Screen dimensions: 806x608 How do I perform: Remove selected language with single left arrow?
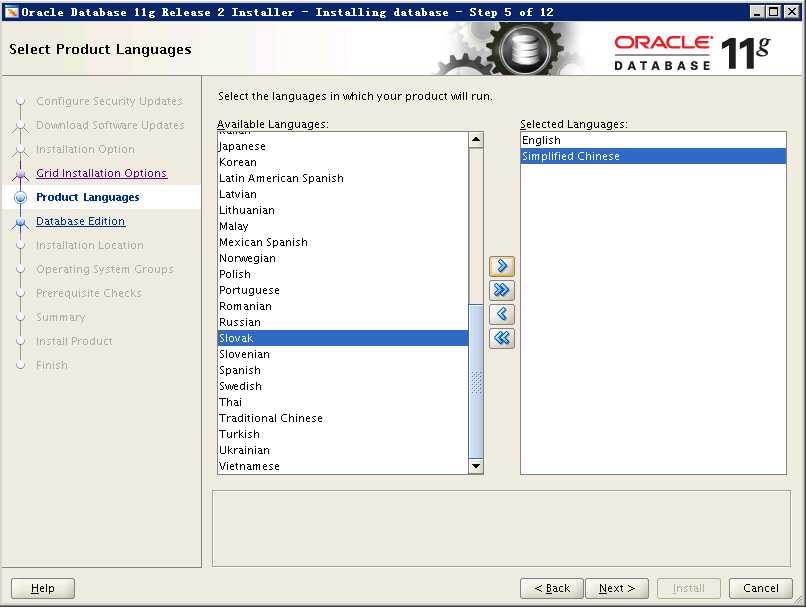click(502, 314)
